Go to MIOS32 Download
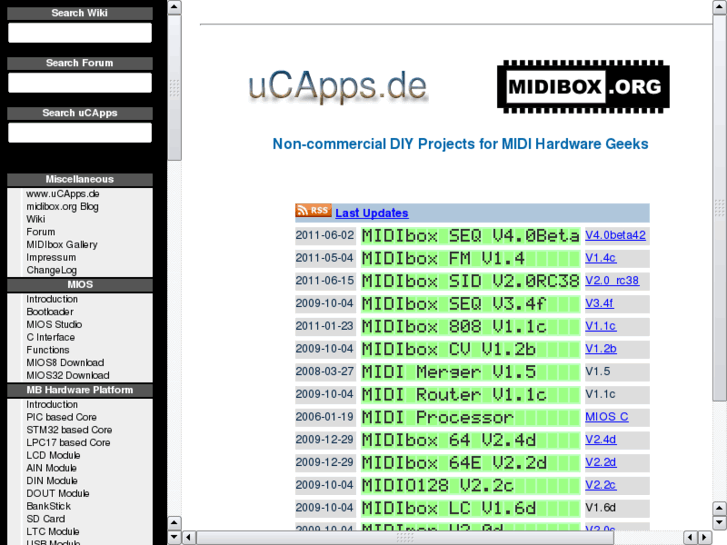 coord(68,375)
